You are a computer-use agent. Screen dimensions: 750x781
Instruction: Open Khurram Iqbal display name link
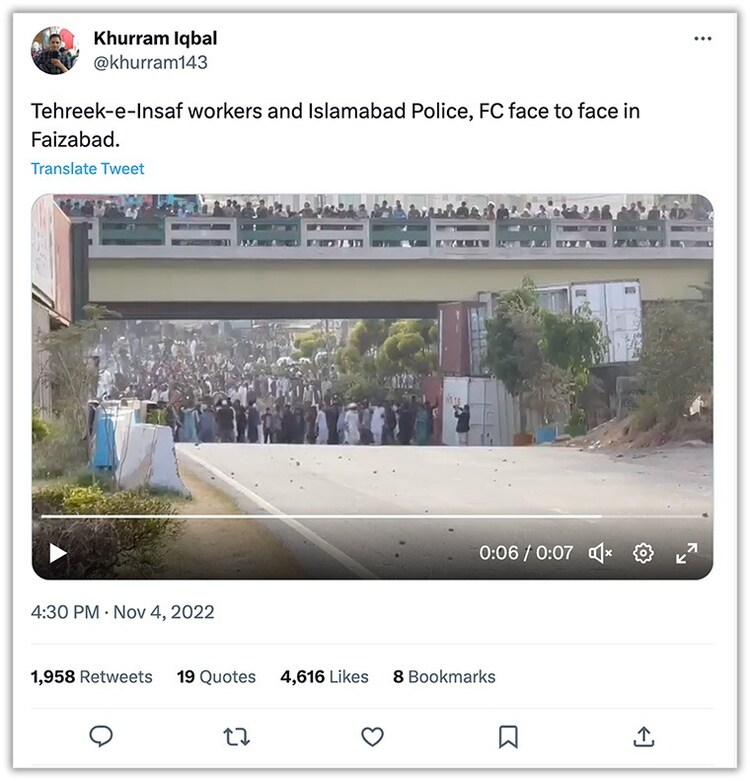click(x=155, y=38)
